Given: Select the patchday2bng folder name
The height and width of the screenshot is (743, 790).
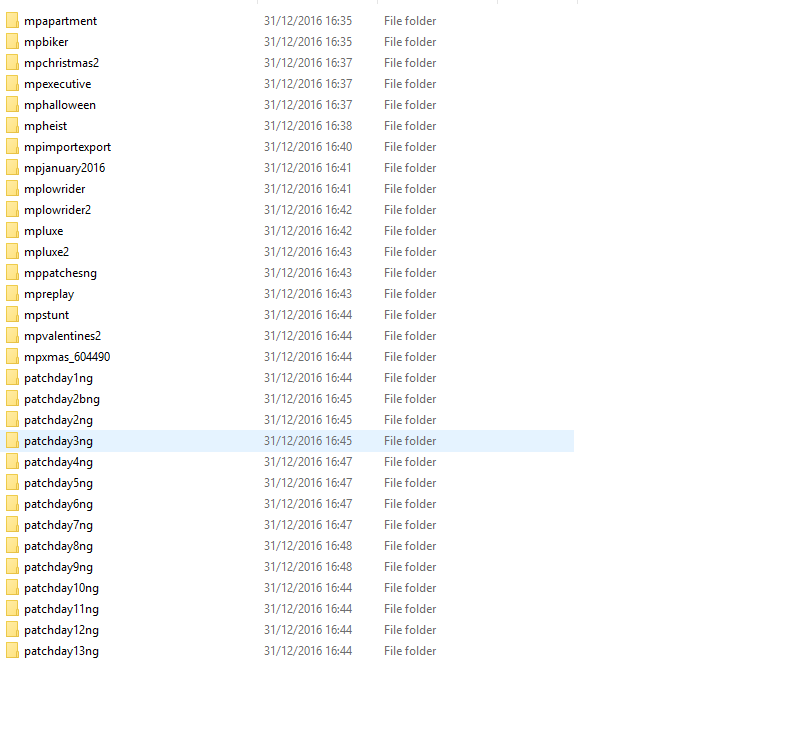Looking at the screenshot, I should 62,399.
